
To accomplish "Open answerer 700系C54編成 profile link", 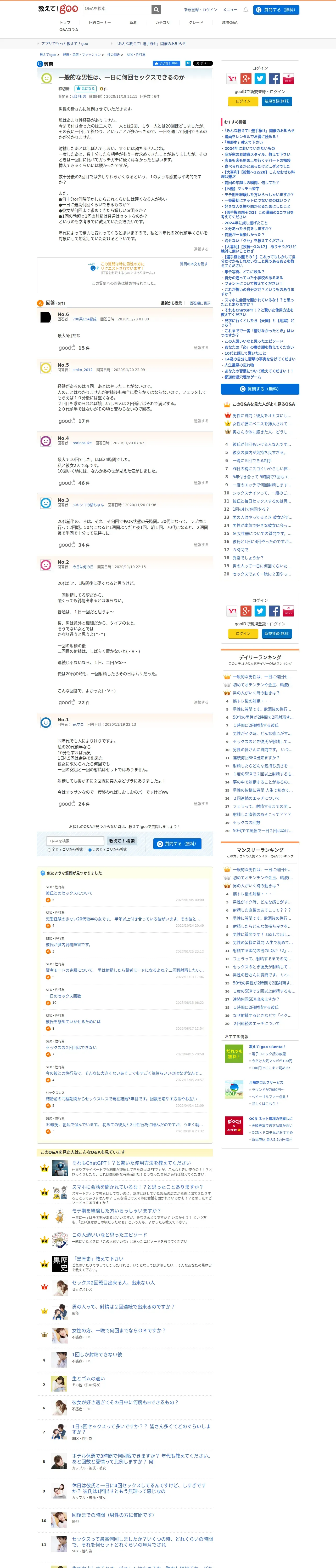I will pyautogui.click(x=84, y=319).
